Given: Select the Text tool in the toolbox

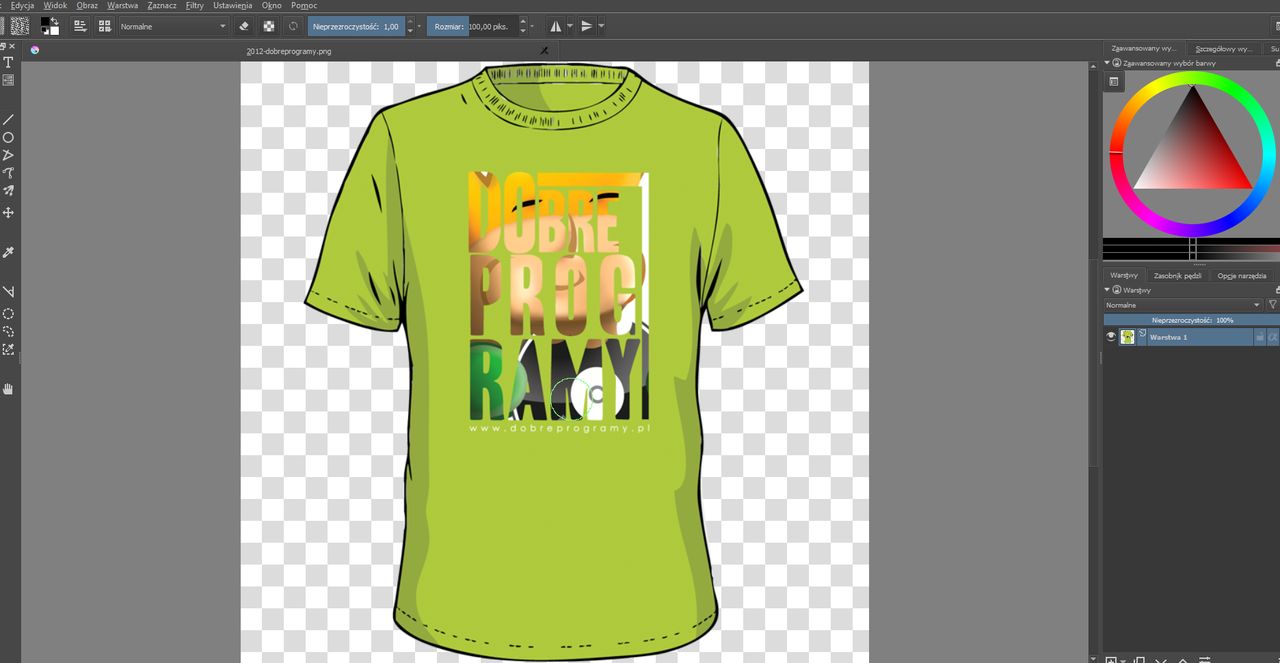Looking at the screenshot, I should pyautogui.click(x=8, y=62).
